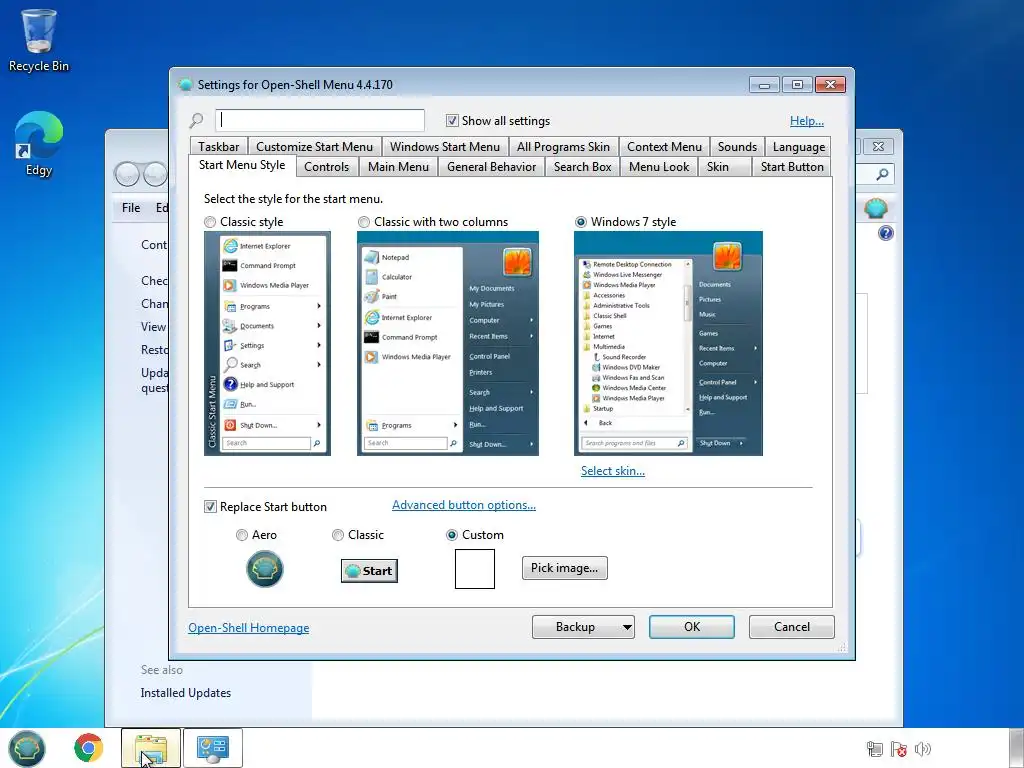The image size is (1024, 768).
Task: Switch to the Menu Look tab
Action: [659, 167]
